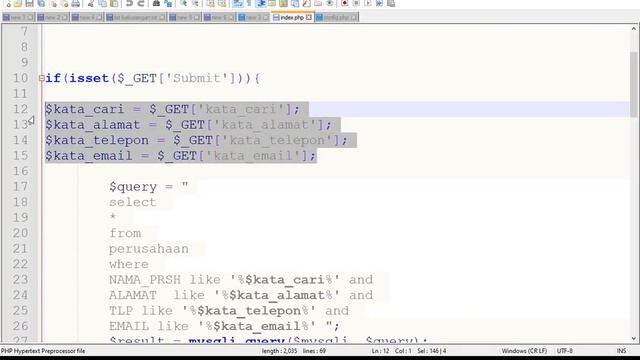Click the Paste toolbar icon
640x360 pixels.
(x=114, y=4)
